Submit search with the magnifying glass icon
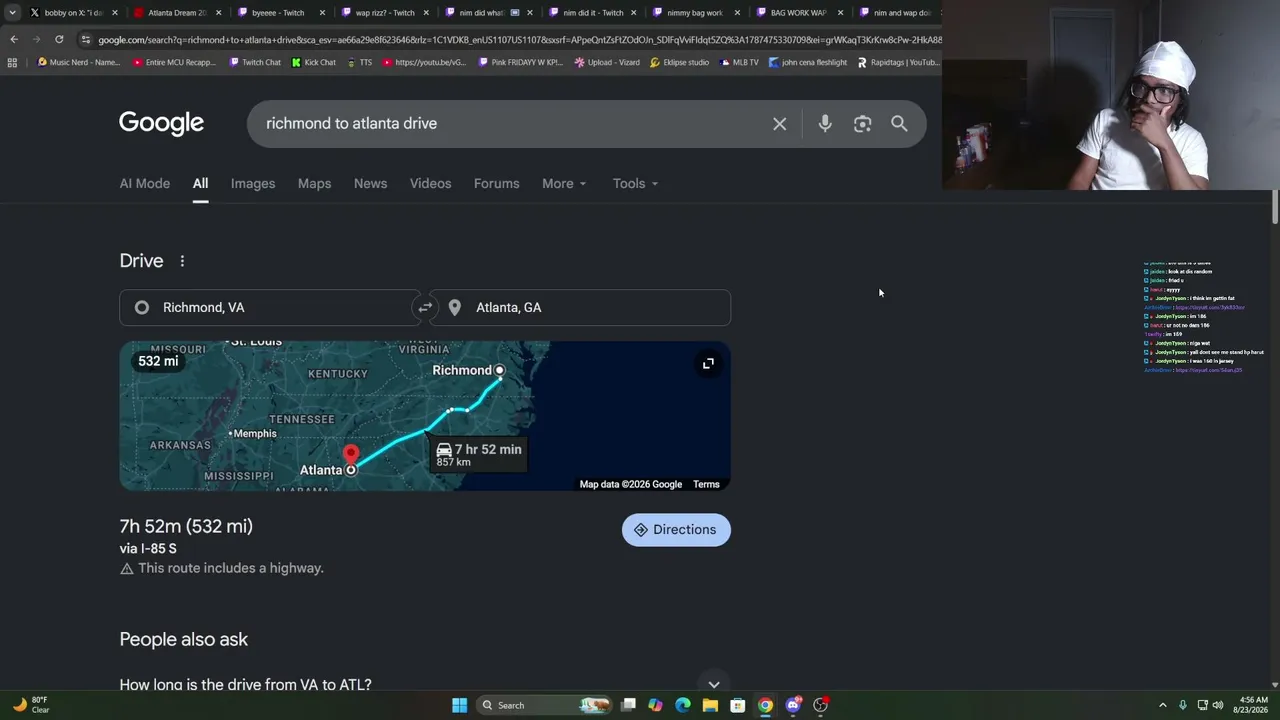 coord(899,124)
